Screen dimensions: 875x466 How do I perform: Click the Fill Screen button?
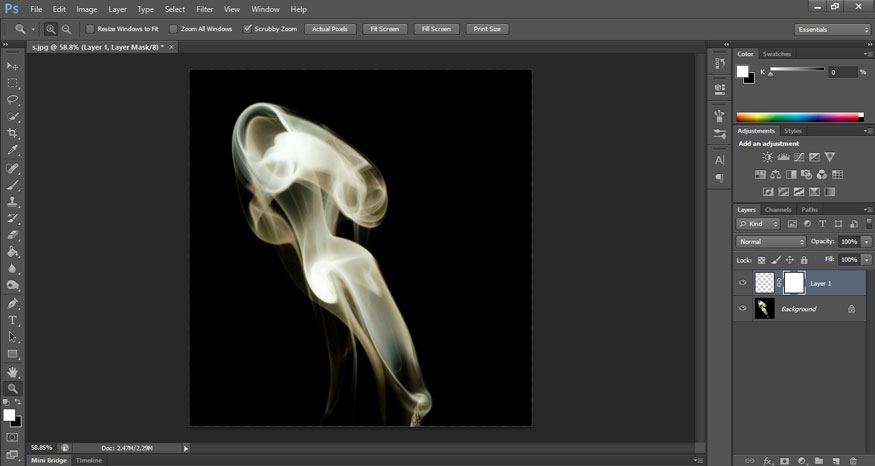tap(436, 29)
